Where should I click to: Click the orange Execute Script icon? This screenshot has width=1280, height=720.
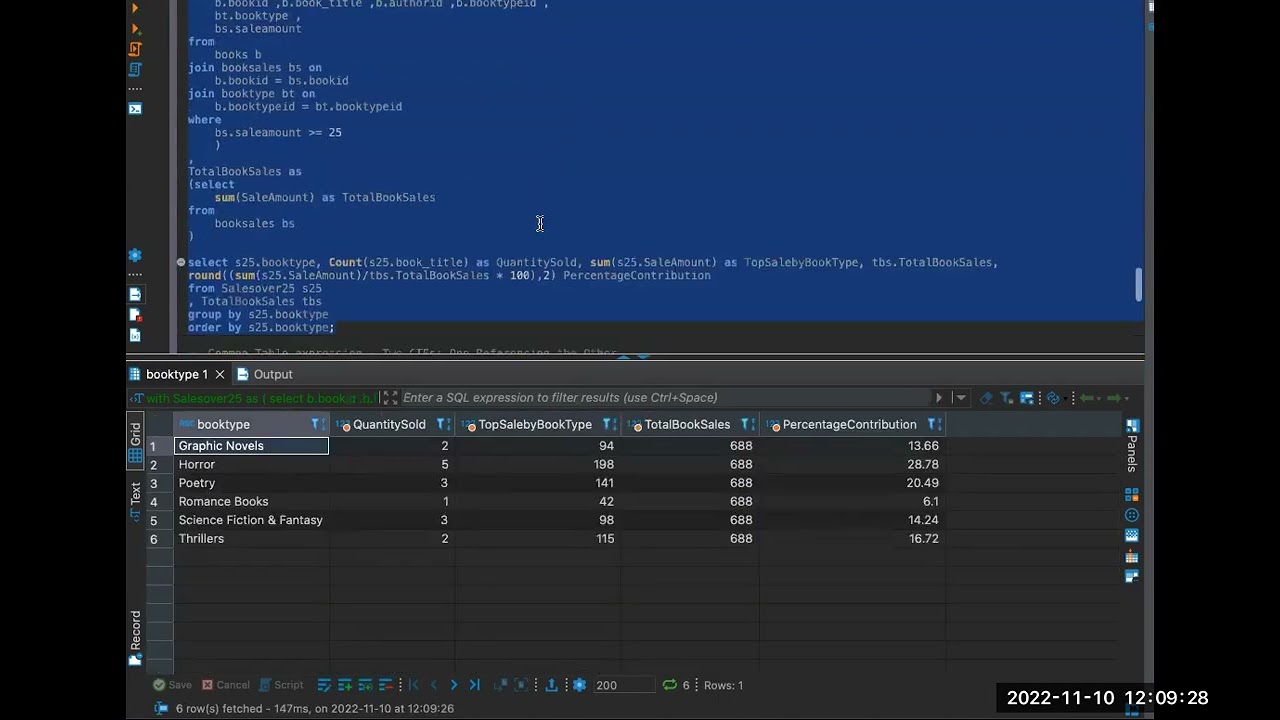135,49
